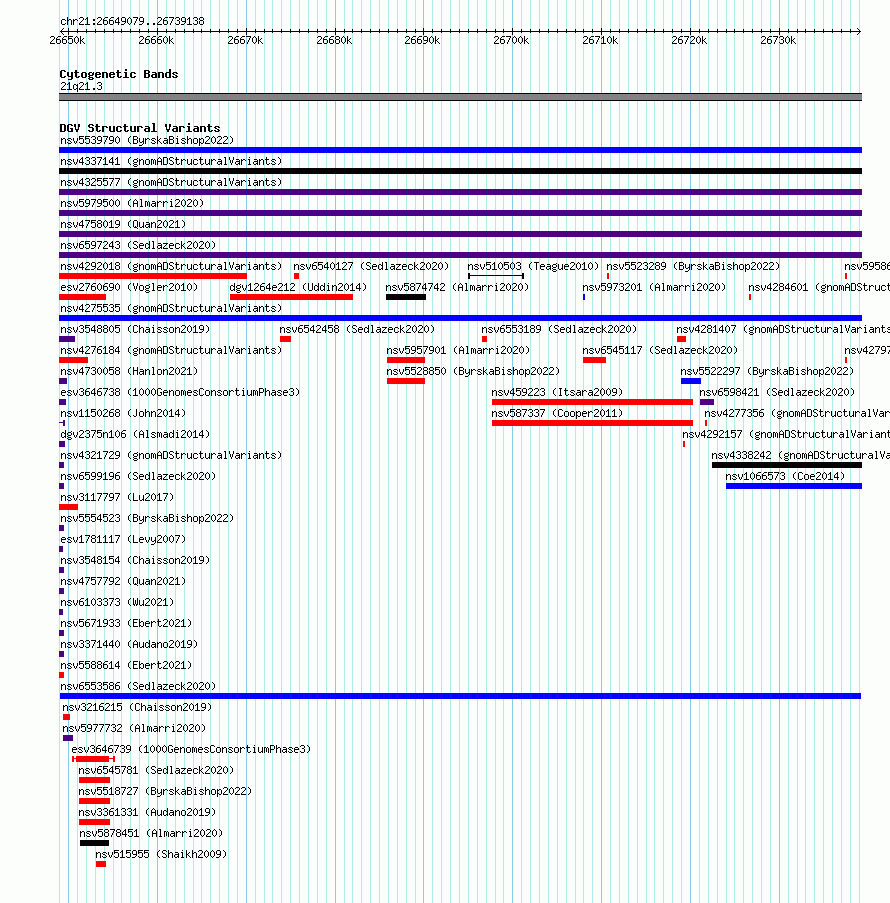This screenshot has height=903, width=890.
Task: Open nsv6103373 (Wu2021) label
Action: (117, 602)
